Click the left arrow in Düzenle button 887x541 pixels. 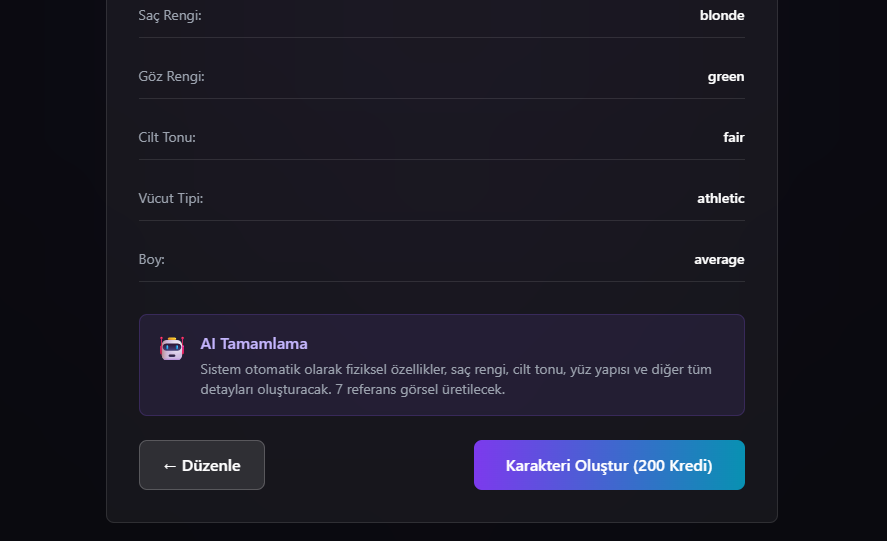click(170, 466)
